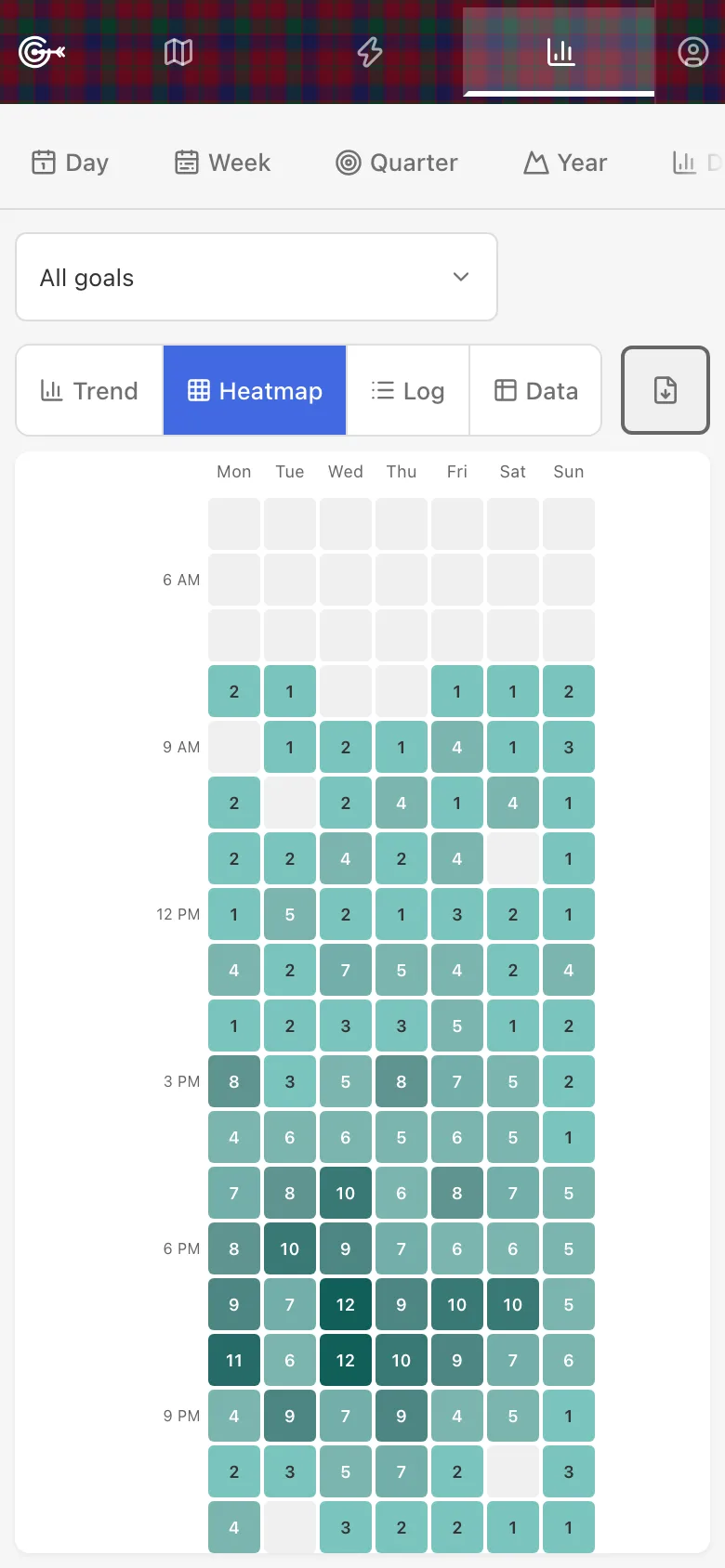This screenshot has width=725, height=1568.
Task: Click the Sunday 9 AM cell showing 3
Action: point(569,747)
